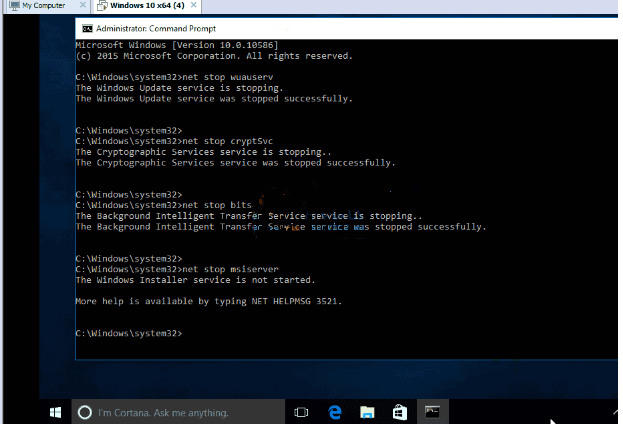This screenshot has height=424, width=623.
Task: Close the My Computer tab
Action: (82, 5)
